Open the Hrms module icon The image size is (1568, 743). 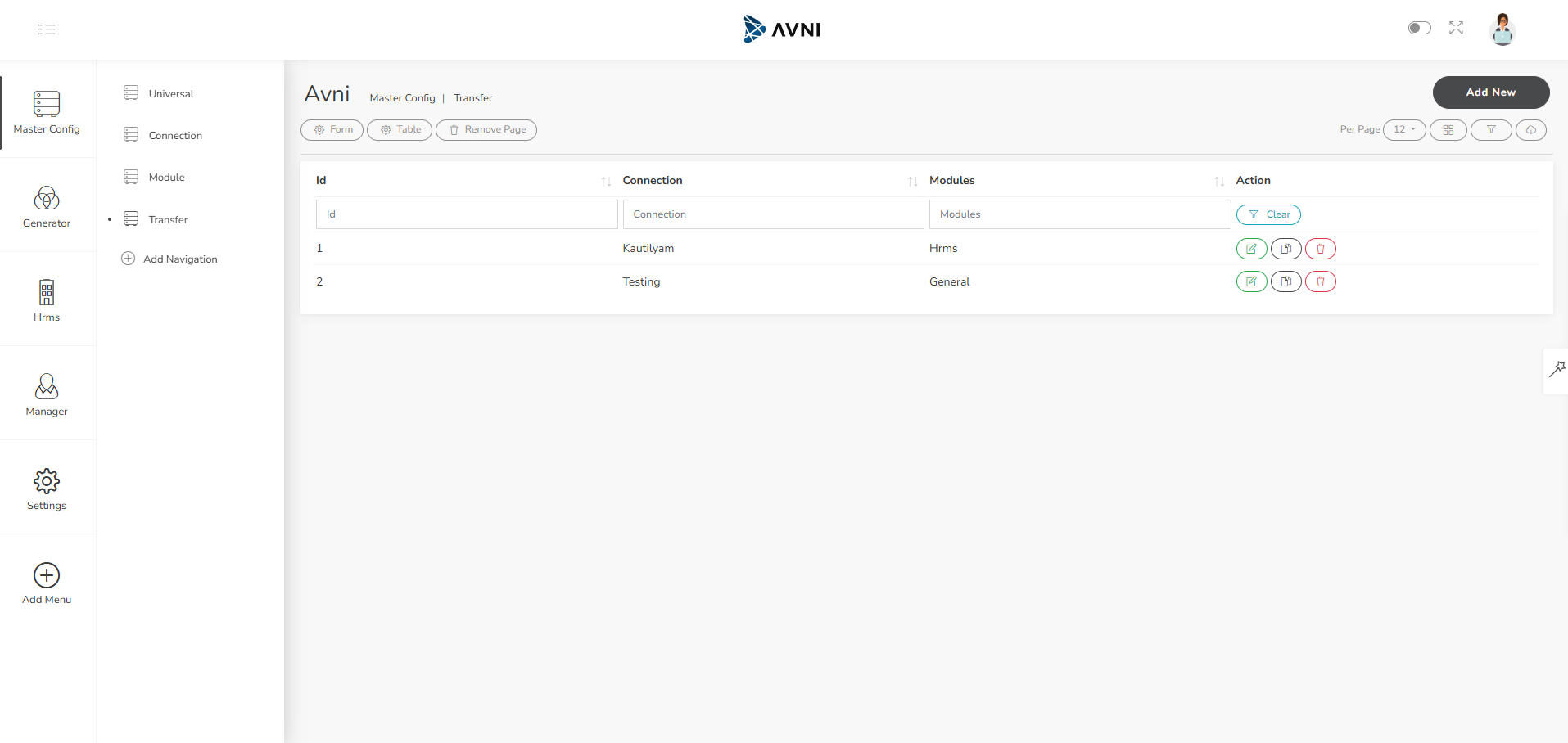click(x=46, y=299)
